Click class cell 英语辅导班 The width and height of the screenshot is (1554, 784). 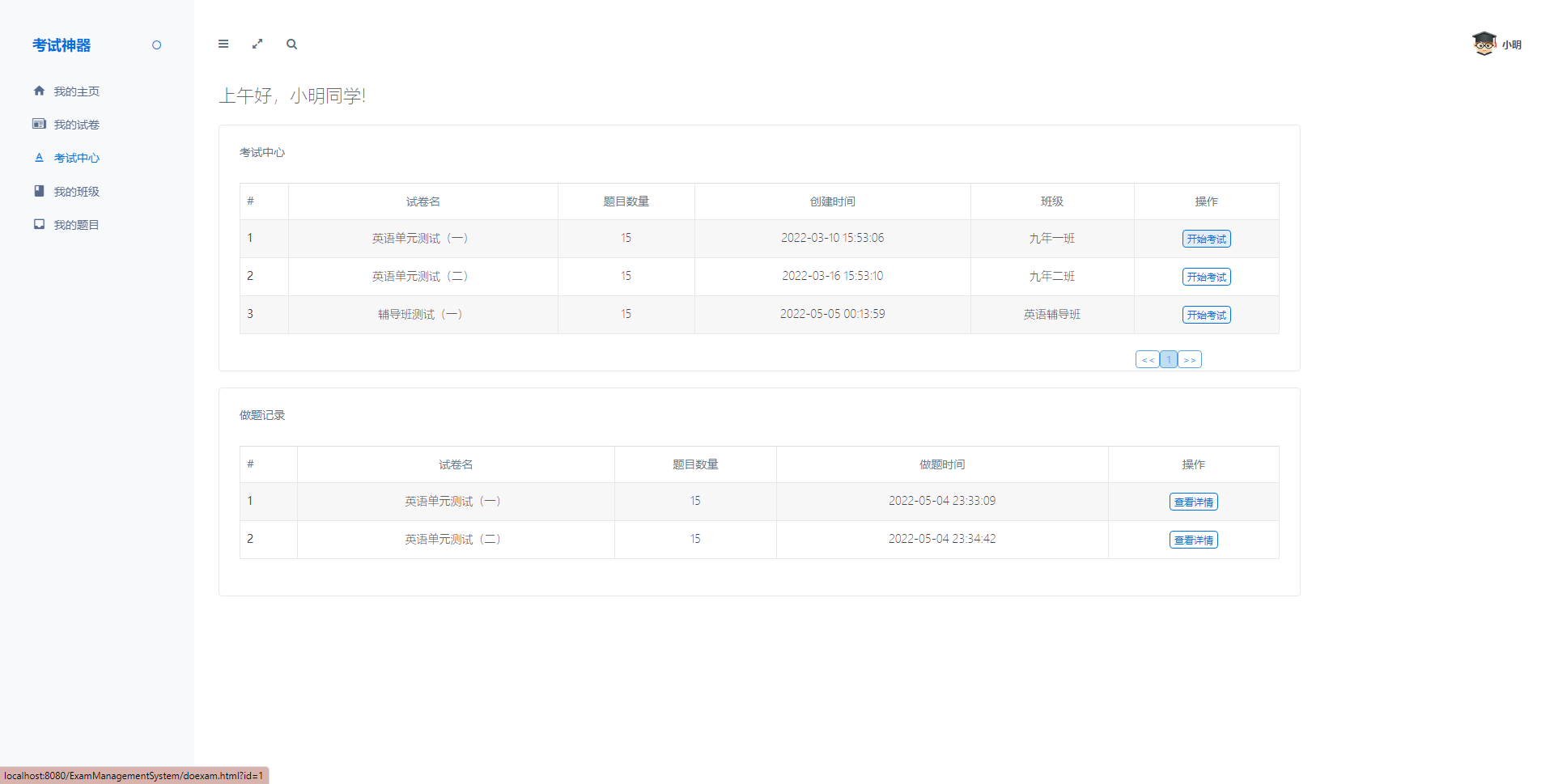pos(1051,314)
